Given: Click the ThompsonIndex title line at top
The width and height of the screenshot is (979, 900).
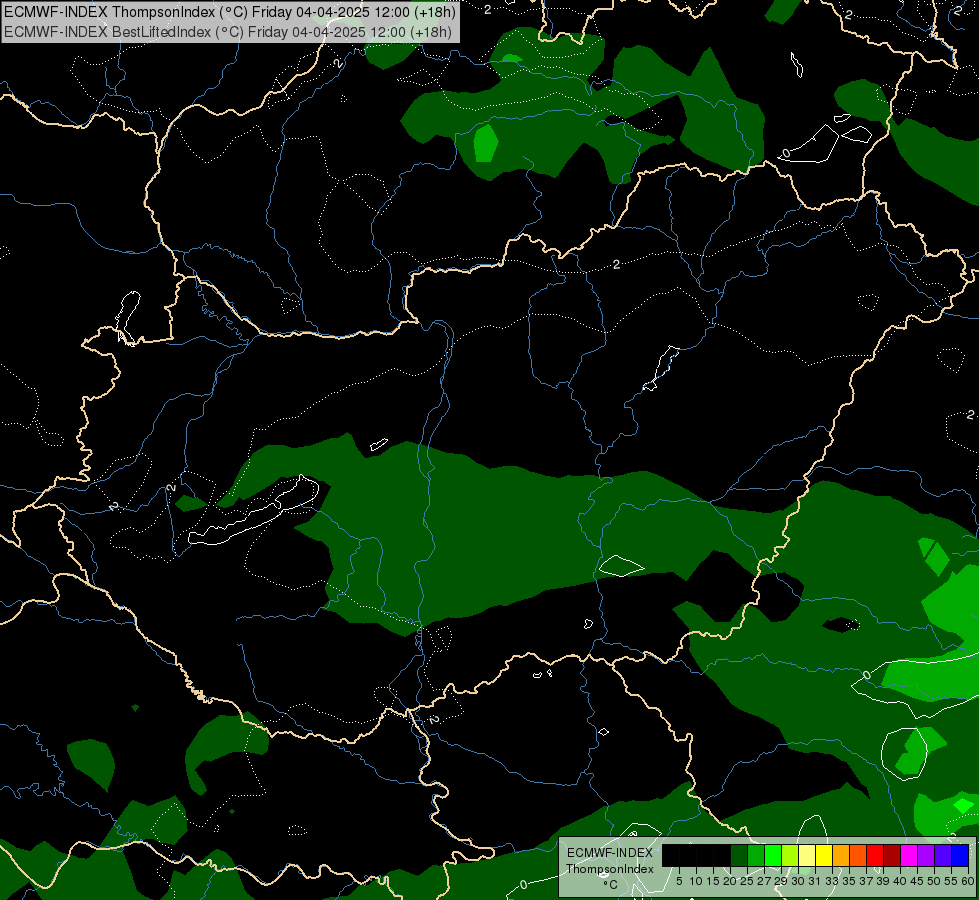Looking at the screenshot, I should tap(230, 12).
